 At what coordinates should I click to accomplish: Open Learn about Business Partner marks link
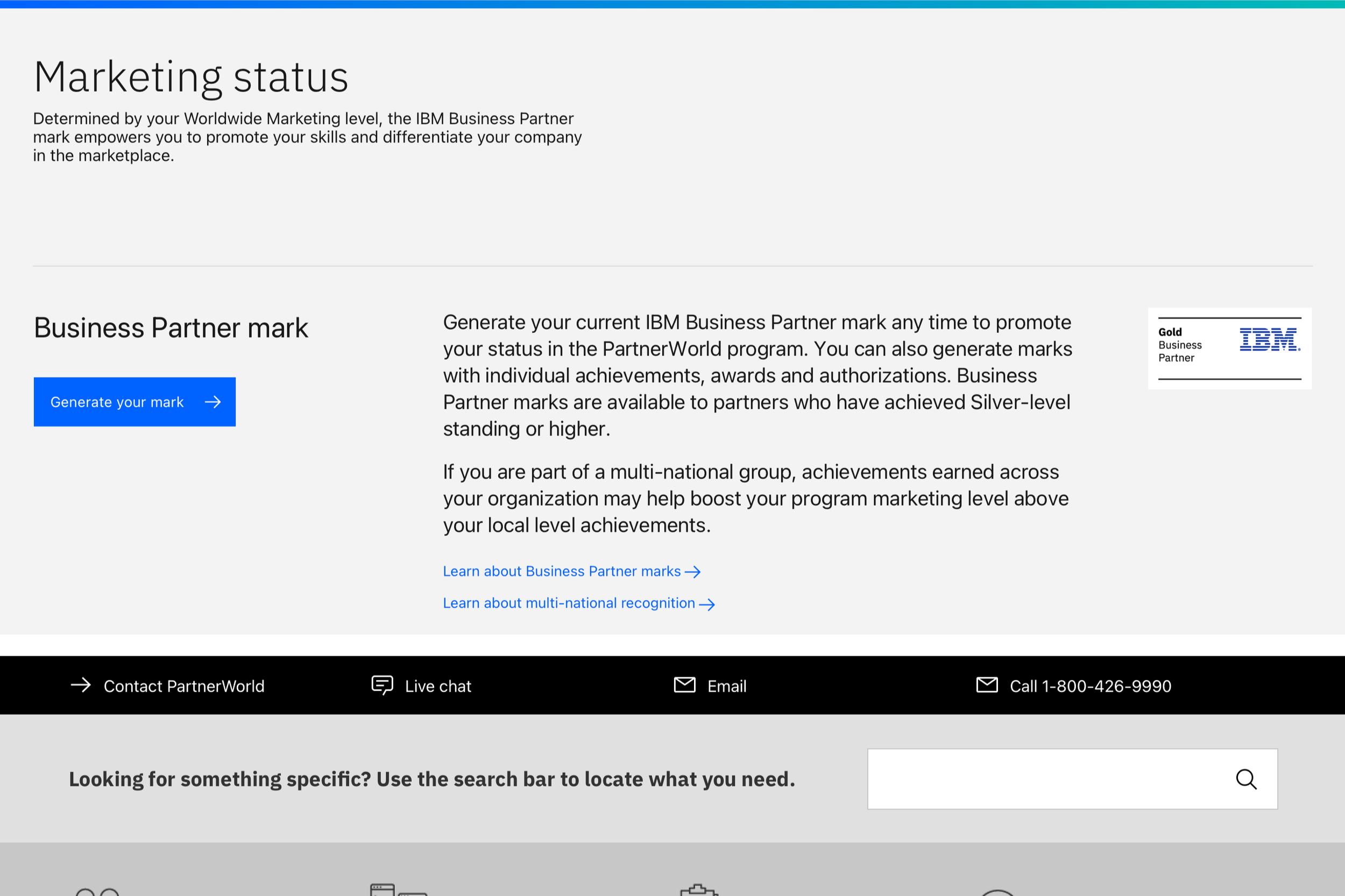[571, 571]
